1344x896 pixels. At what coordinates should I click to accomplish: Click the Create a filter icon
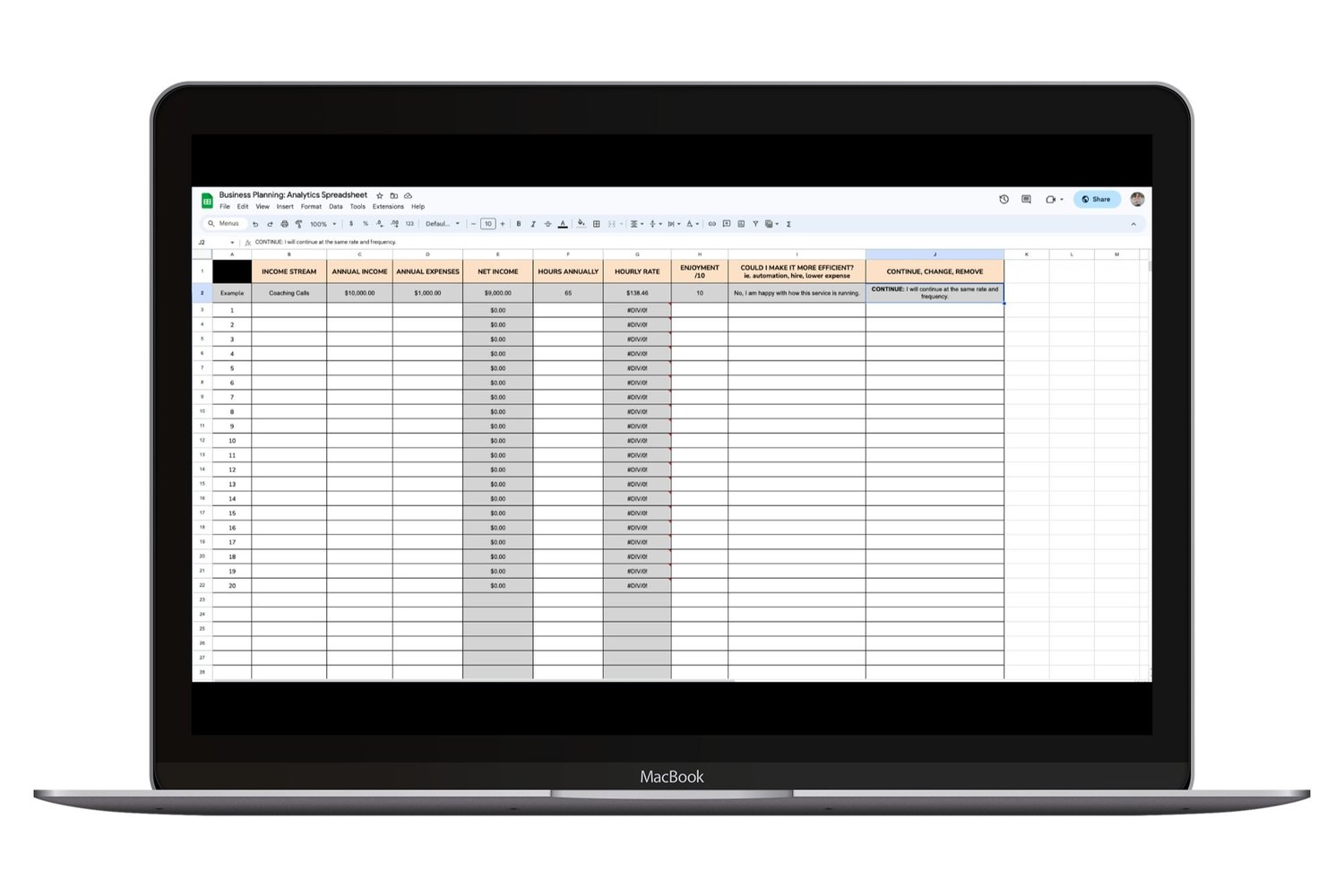755,224
